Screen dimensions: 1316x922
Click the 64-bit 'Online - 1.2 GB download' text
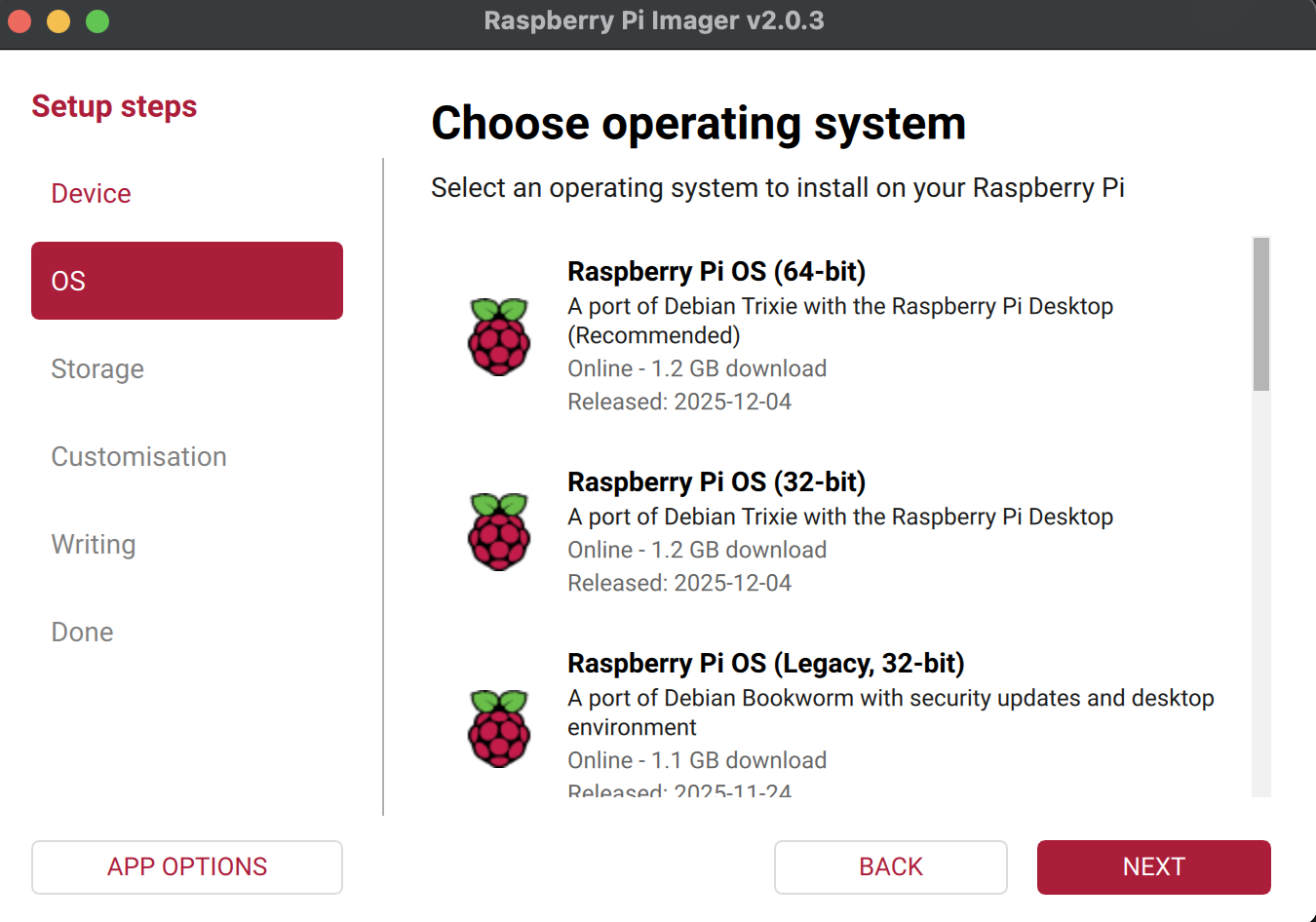[x=697, y=368]
